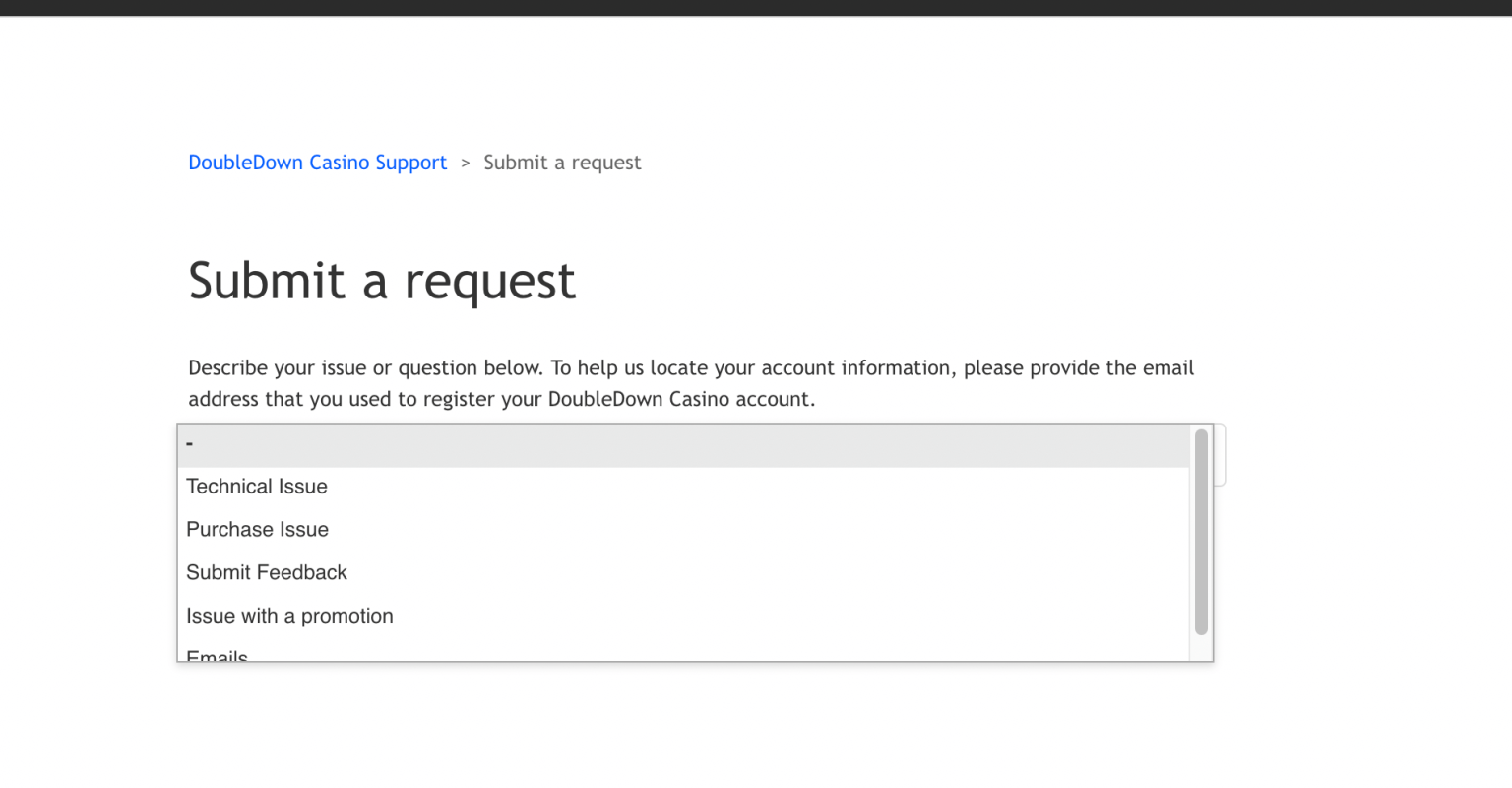Select 'Technical Issue' from the dropdown list

click(x=257, y=487)
